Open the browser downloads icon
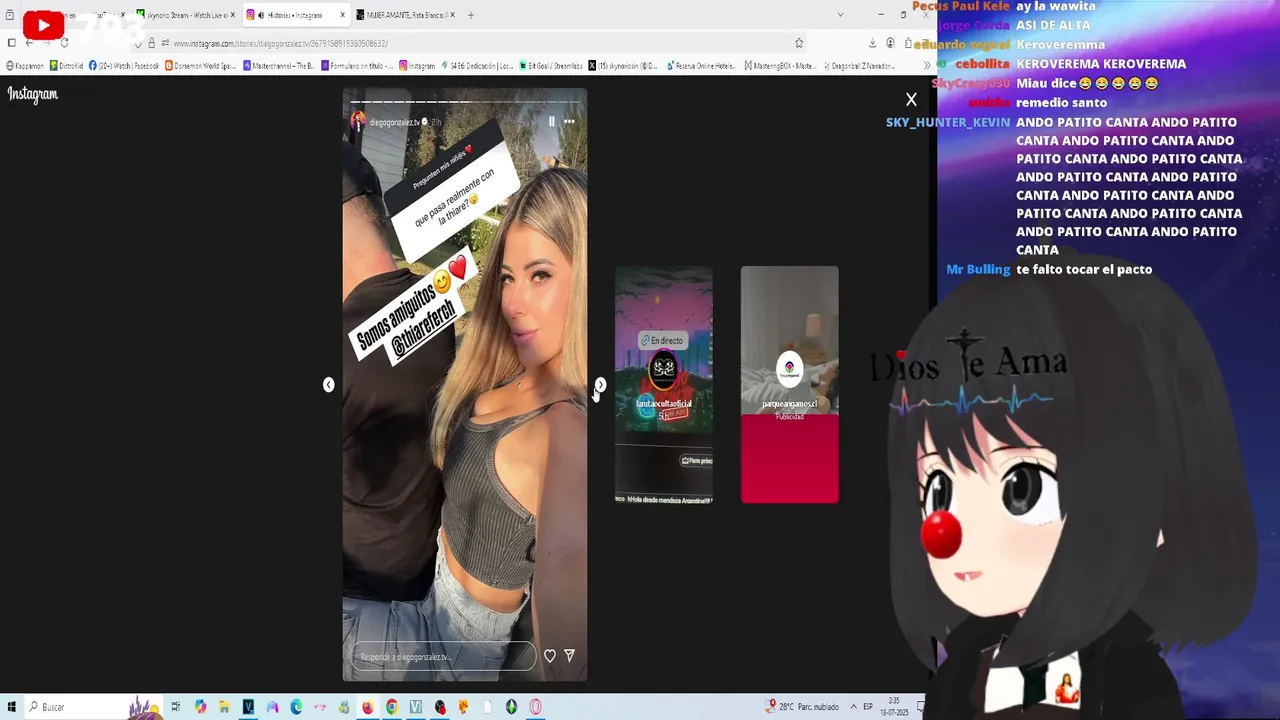This screenshot has height=720, width=1280. point(872,43)
